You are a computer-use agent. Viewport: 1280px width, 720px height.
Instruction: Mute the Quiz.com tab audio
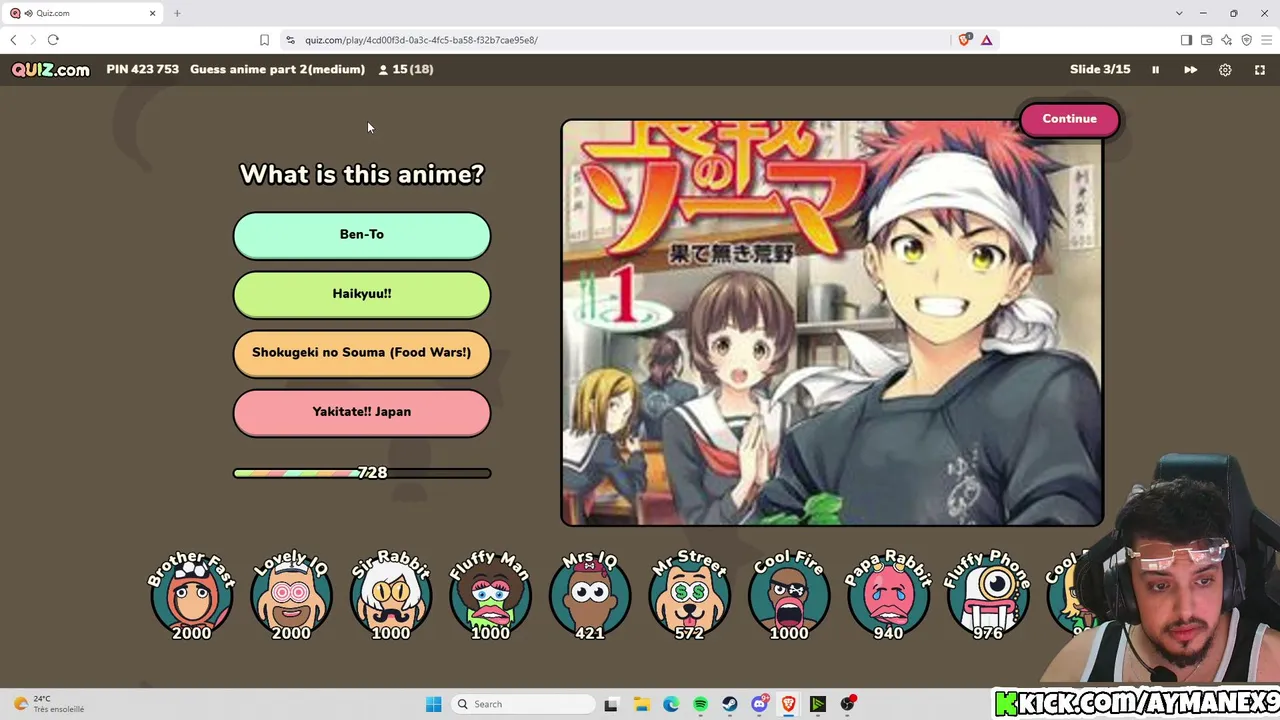click(x=28, y=13)
